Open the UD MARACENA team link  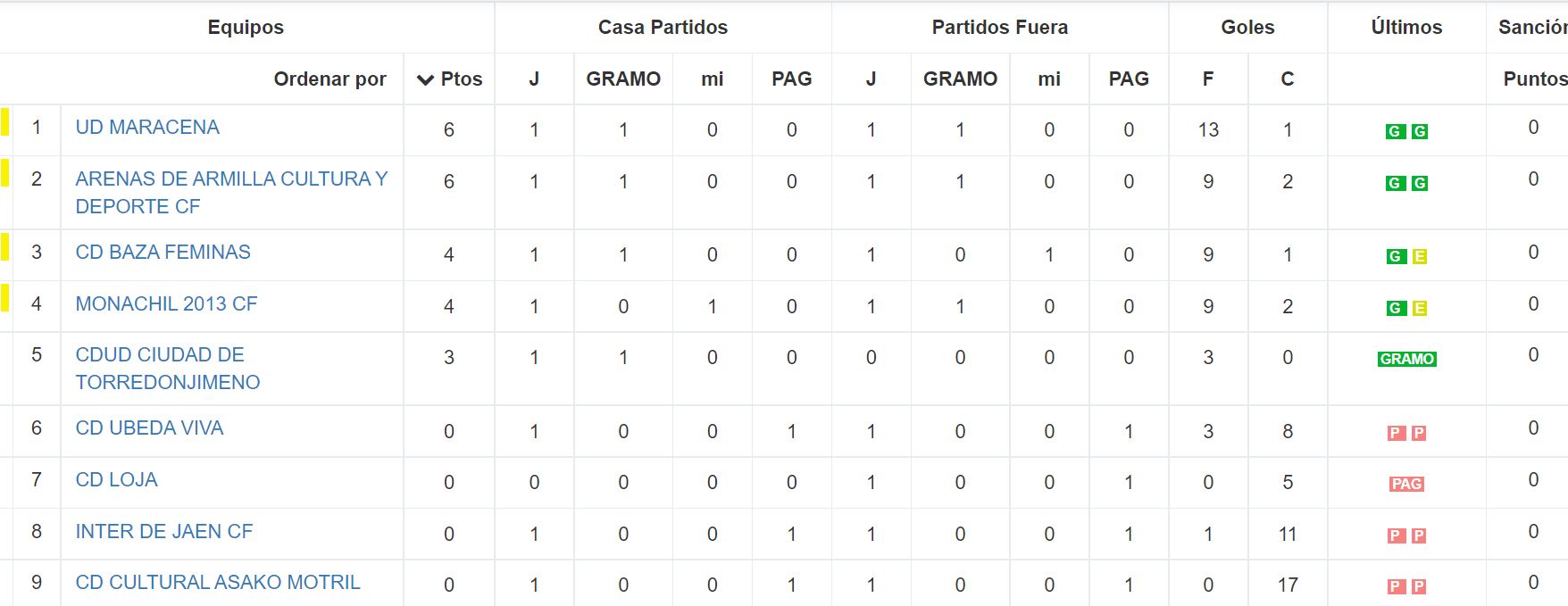[x=147, y=127]
